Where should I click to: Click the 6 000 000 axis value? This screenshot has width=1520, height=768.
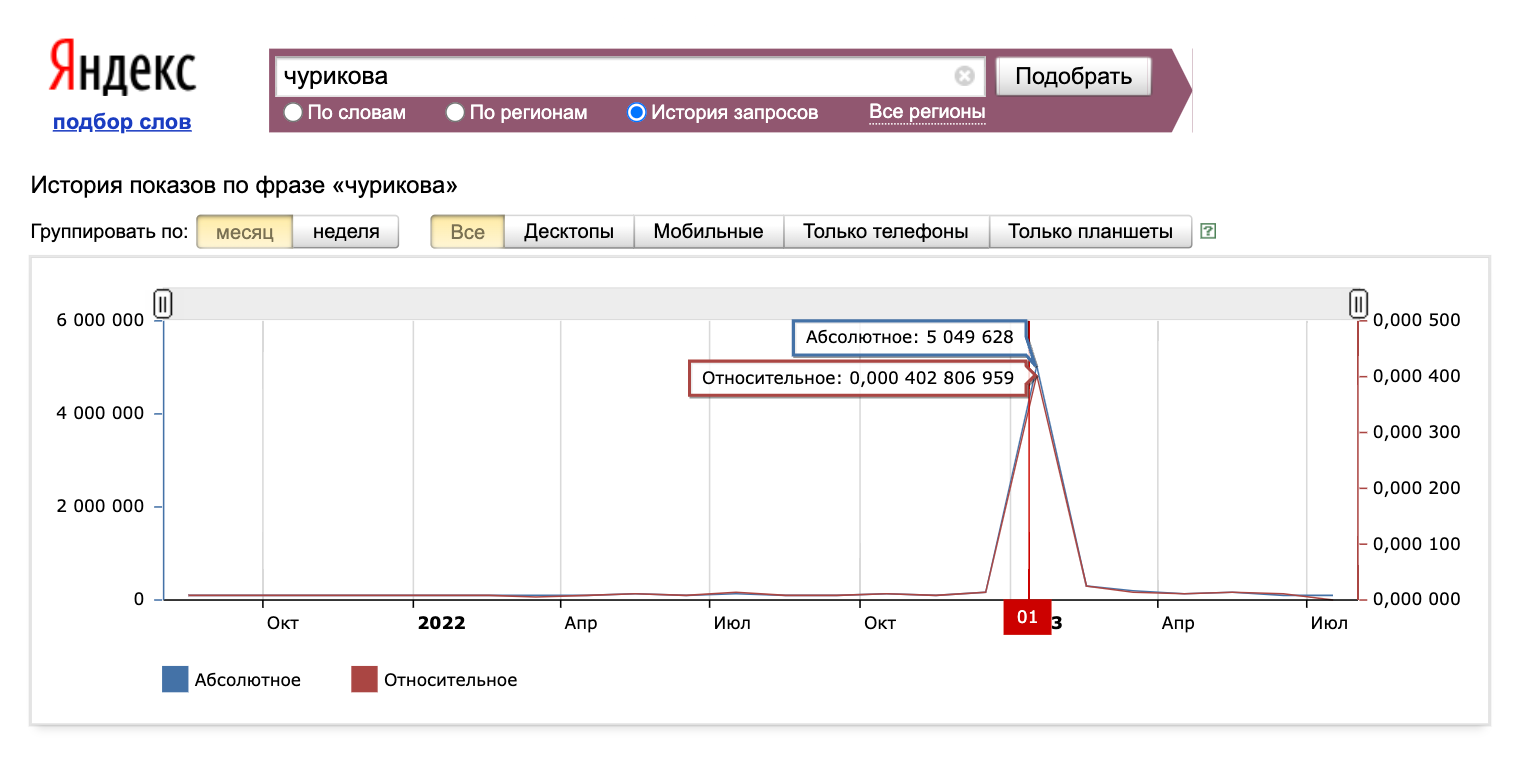coord(100,320)
